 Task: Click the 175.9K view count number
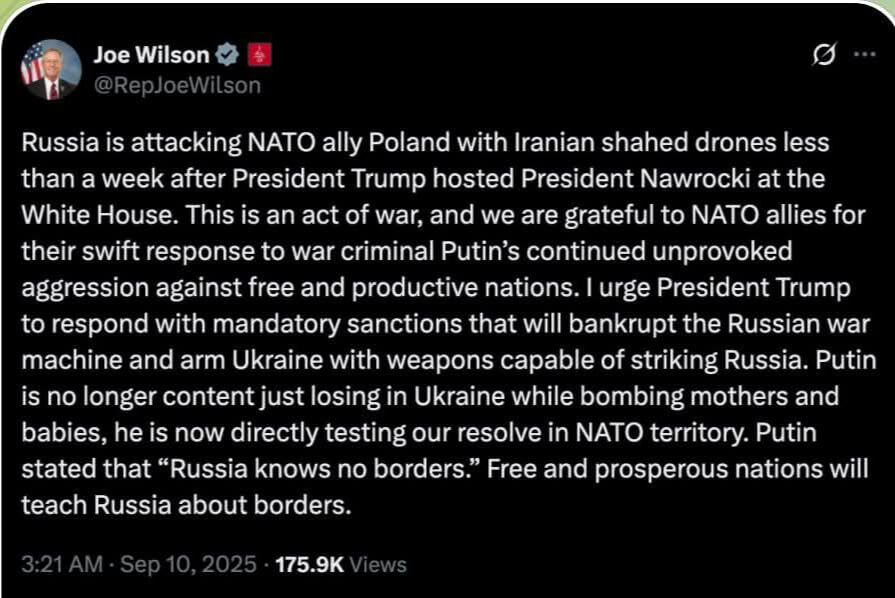[309, 565]
